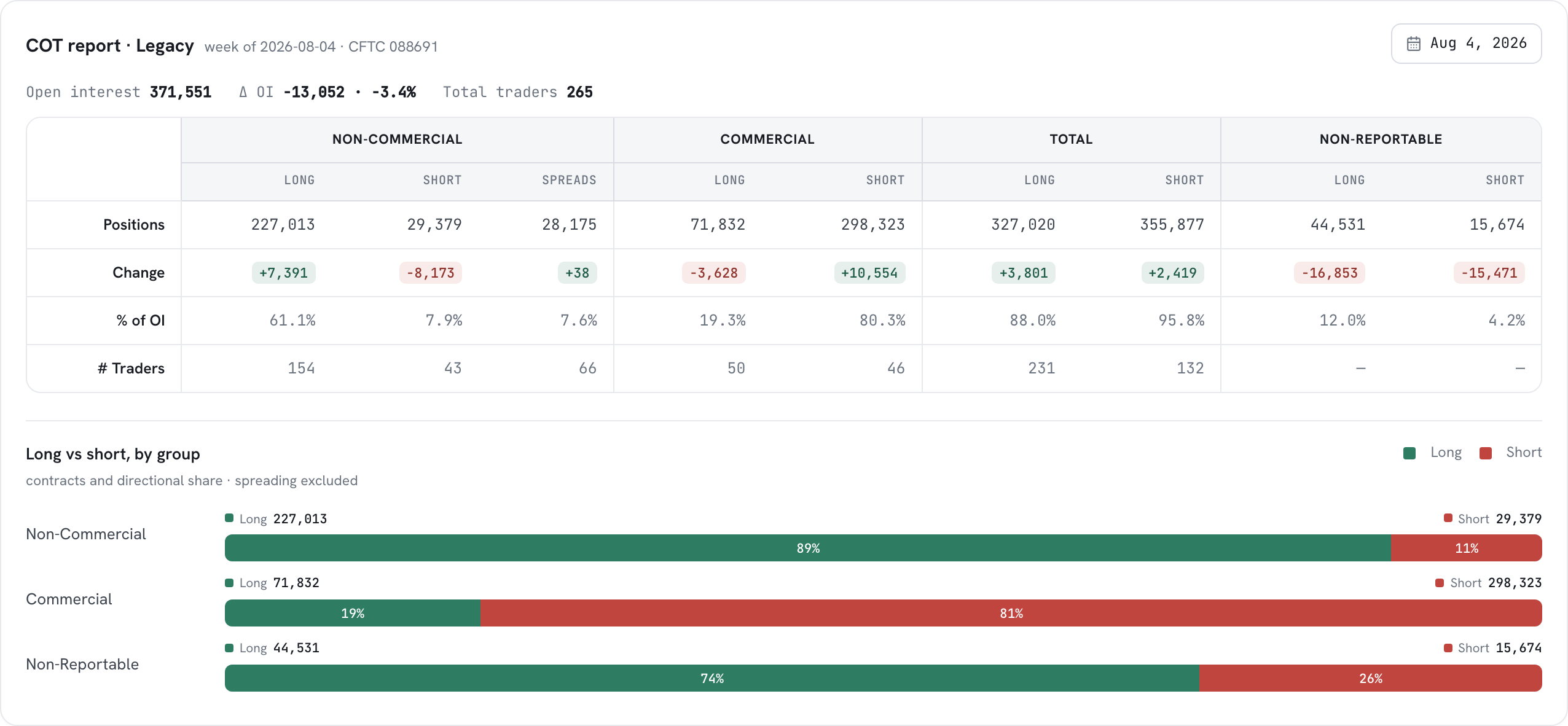Viewport: 1568px width, 726px height.
Task: Click the +2,419 change badge
Action: pyautogui.click(x=1173, y=273)
